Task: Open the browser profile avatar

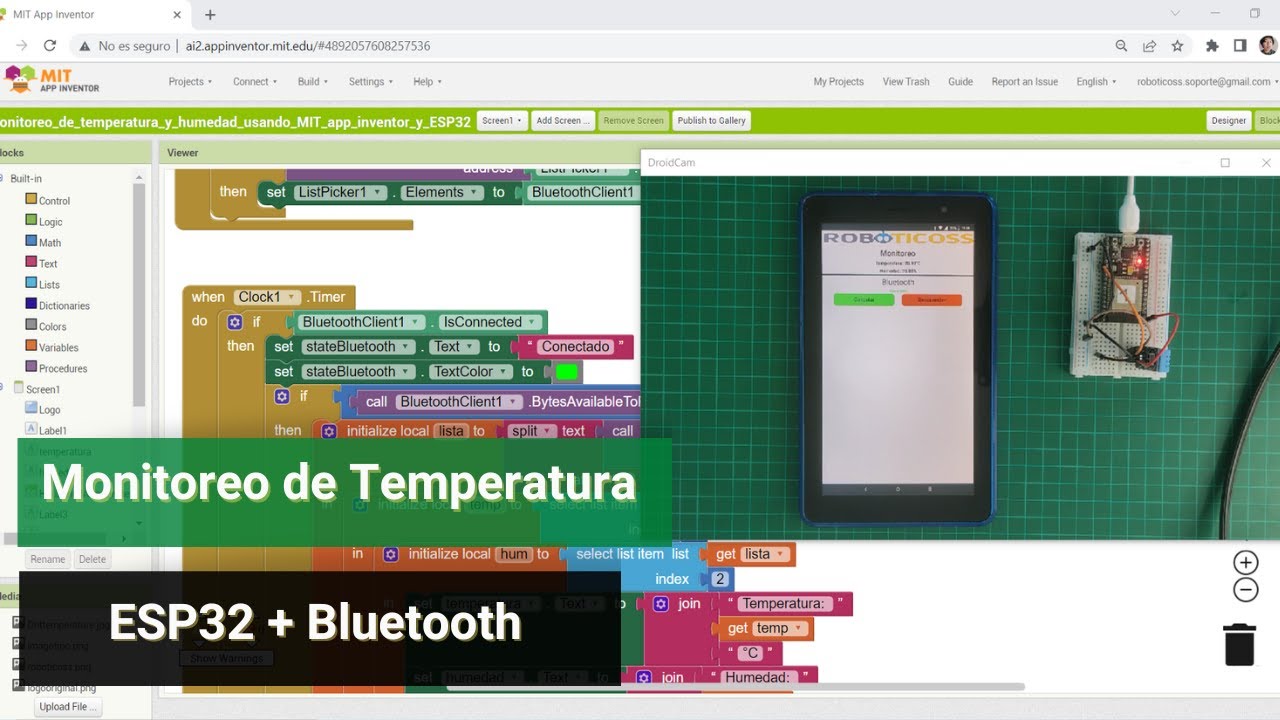Action: [x=1267, y=45]
